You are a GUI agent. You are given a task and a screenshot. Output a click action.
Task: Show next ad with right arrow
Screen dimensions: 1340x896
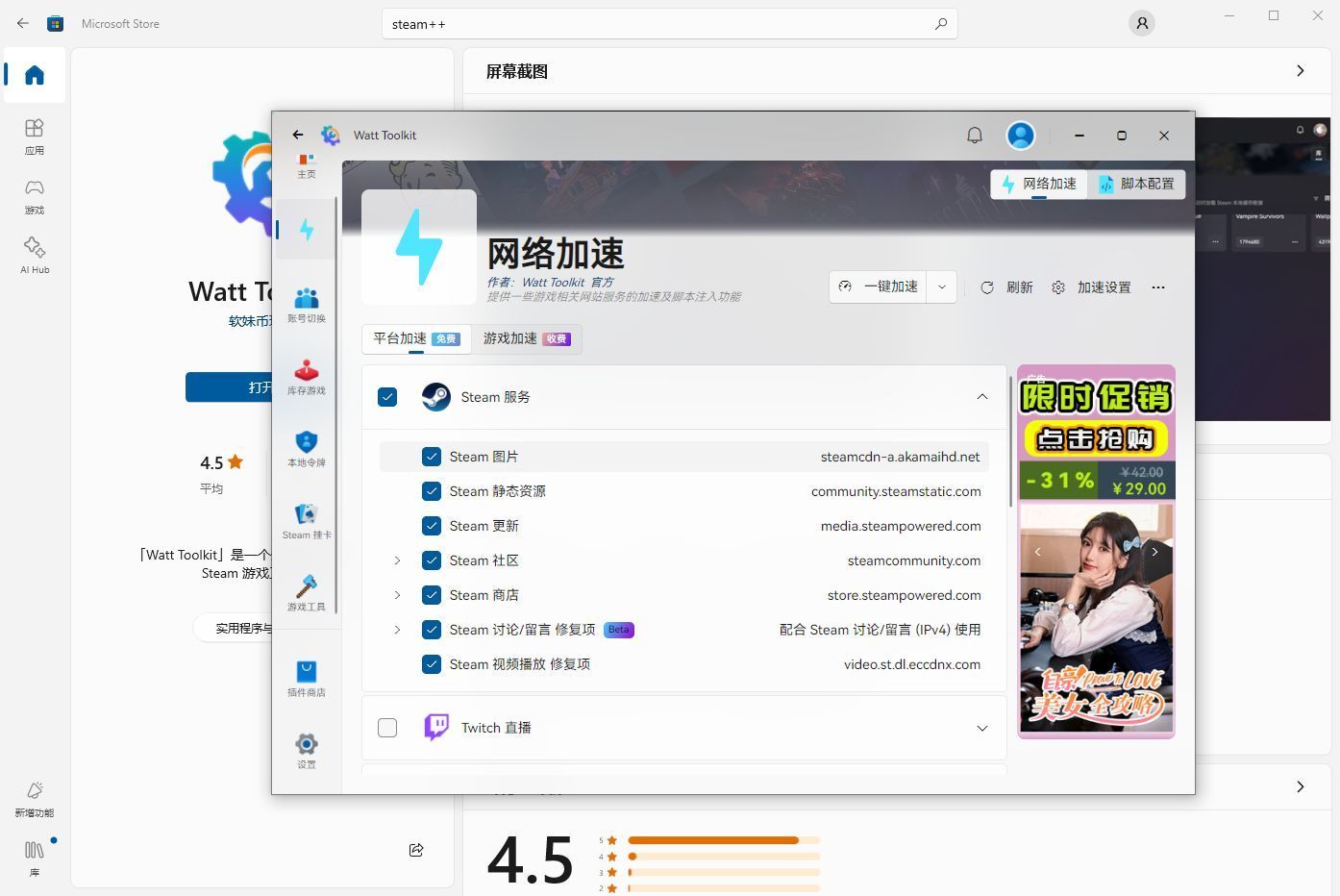[x=1154, y=552]
